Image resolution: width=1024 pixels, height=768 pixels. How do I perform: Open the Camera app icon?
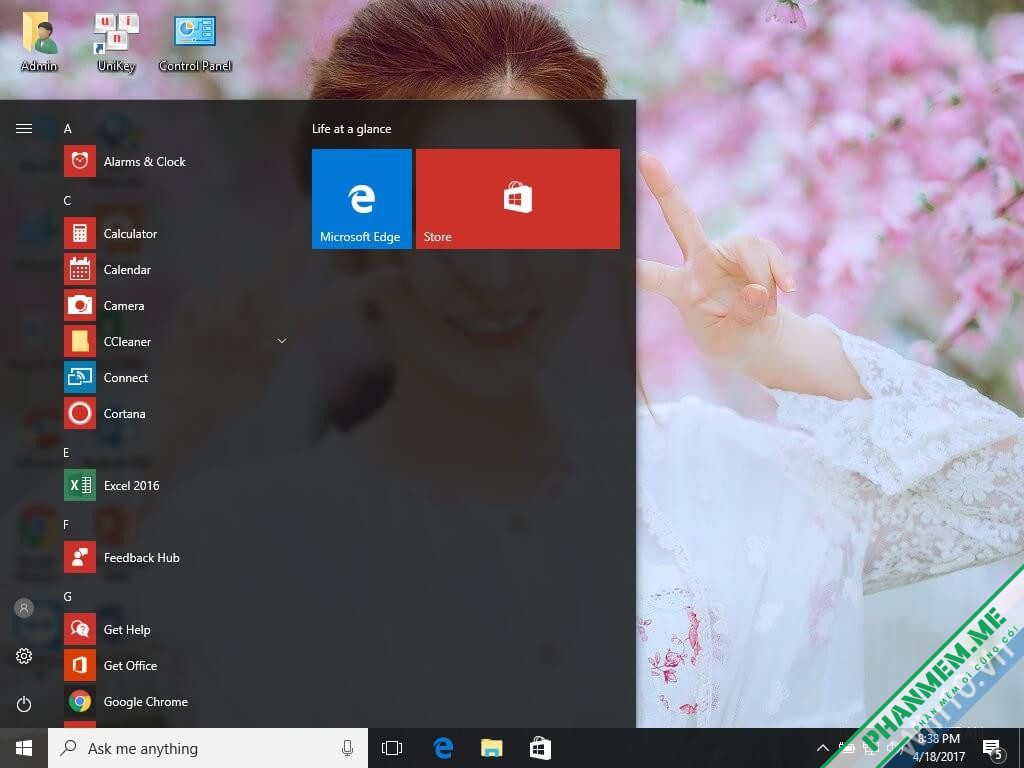(x=80, y=305)
